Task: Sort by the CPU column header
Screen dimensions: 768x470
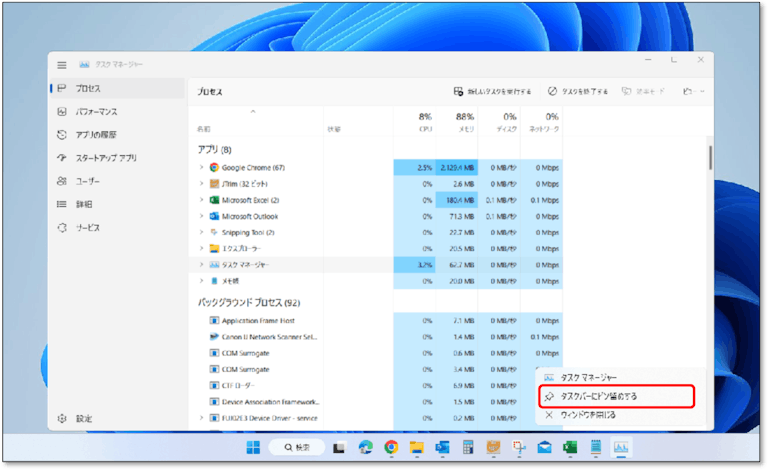Action: click(414, 122)
